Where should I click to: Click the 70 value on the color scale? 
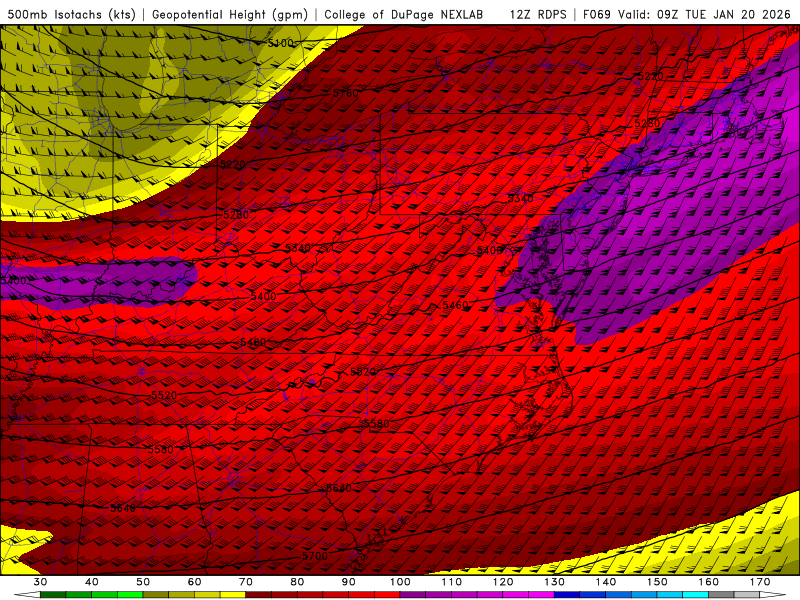pyautogui.click(x=246, y=582)
